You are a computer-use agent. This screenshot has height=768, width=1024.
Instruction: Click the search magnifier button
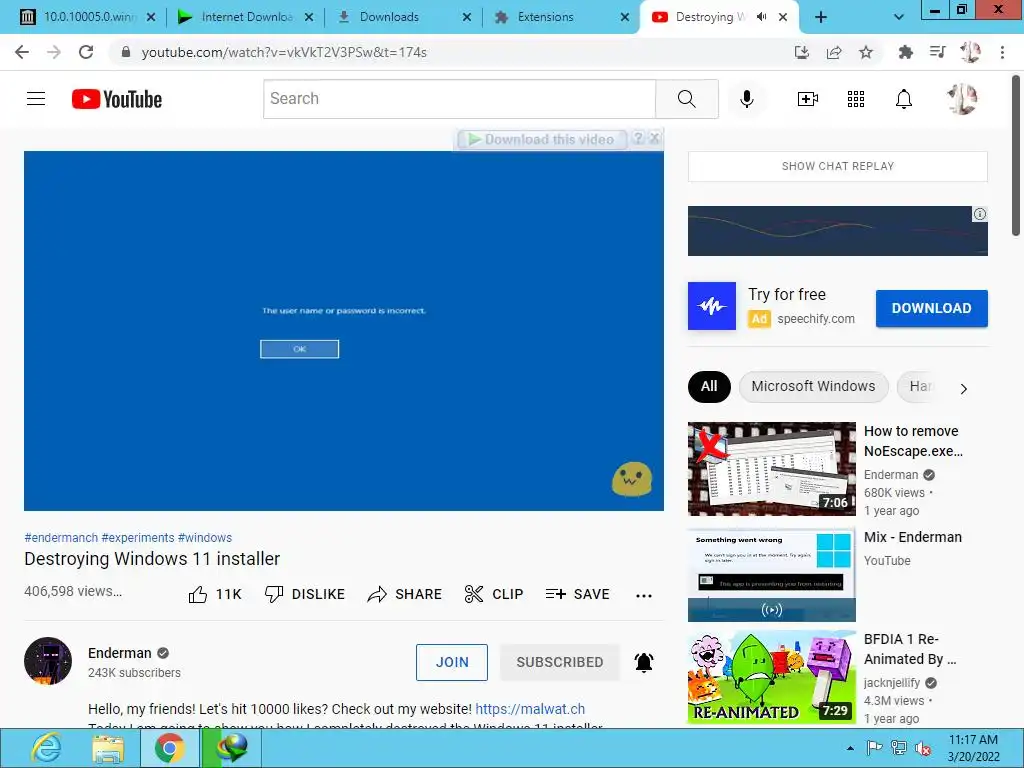[686, 99]
